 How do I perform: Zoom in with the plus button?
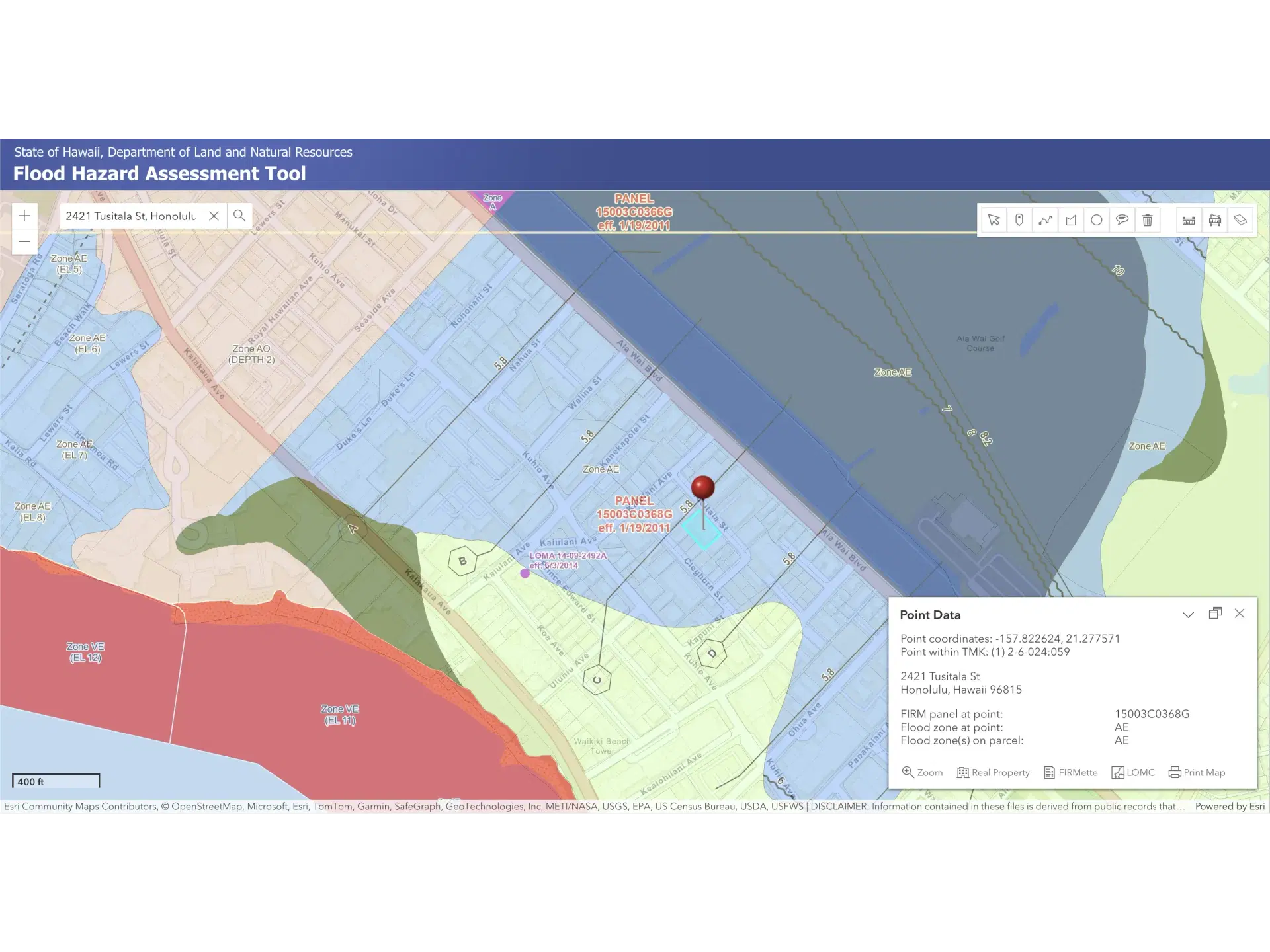coord(24,216)
